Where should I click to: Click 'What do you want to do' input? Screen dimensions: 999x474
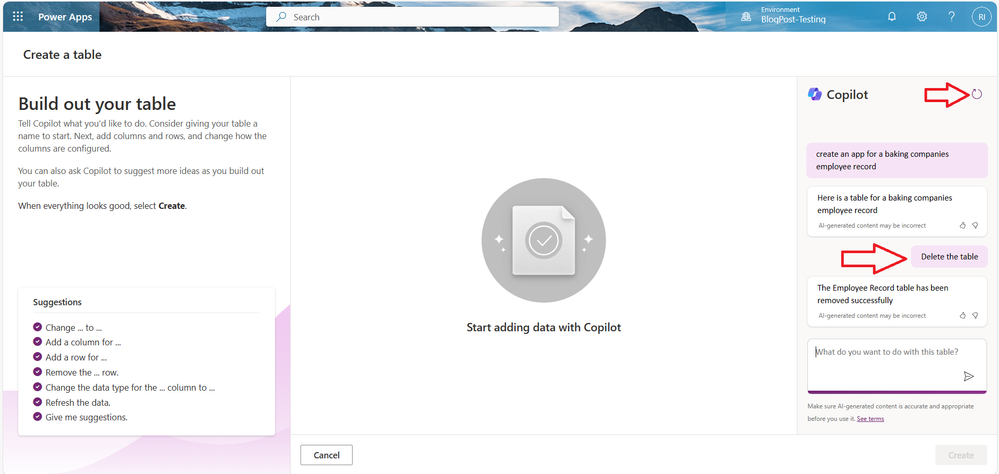897,366
